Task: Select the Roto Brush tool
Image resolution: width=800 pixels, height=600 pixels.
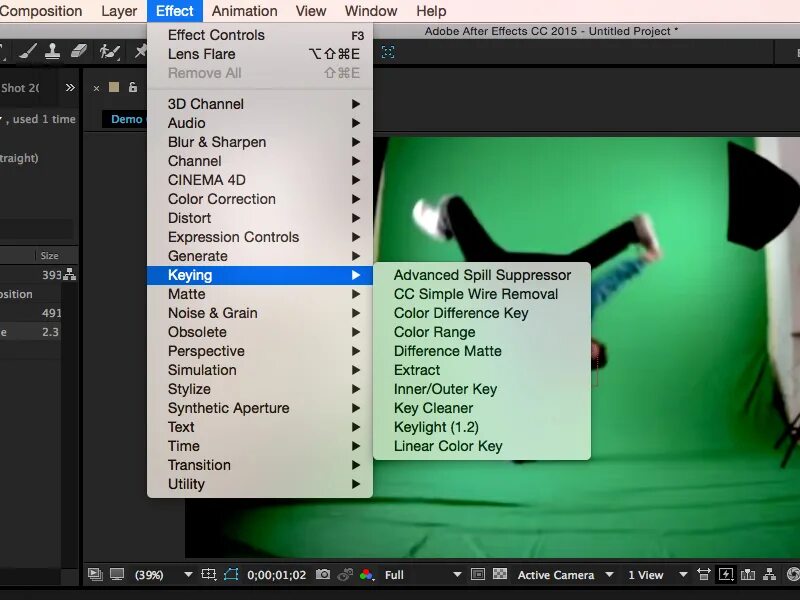Action: pos(109,52)
